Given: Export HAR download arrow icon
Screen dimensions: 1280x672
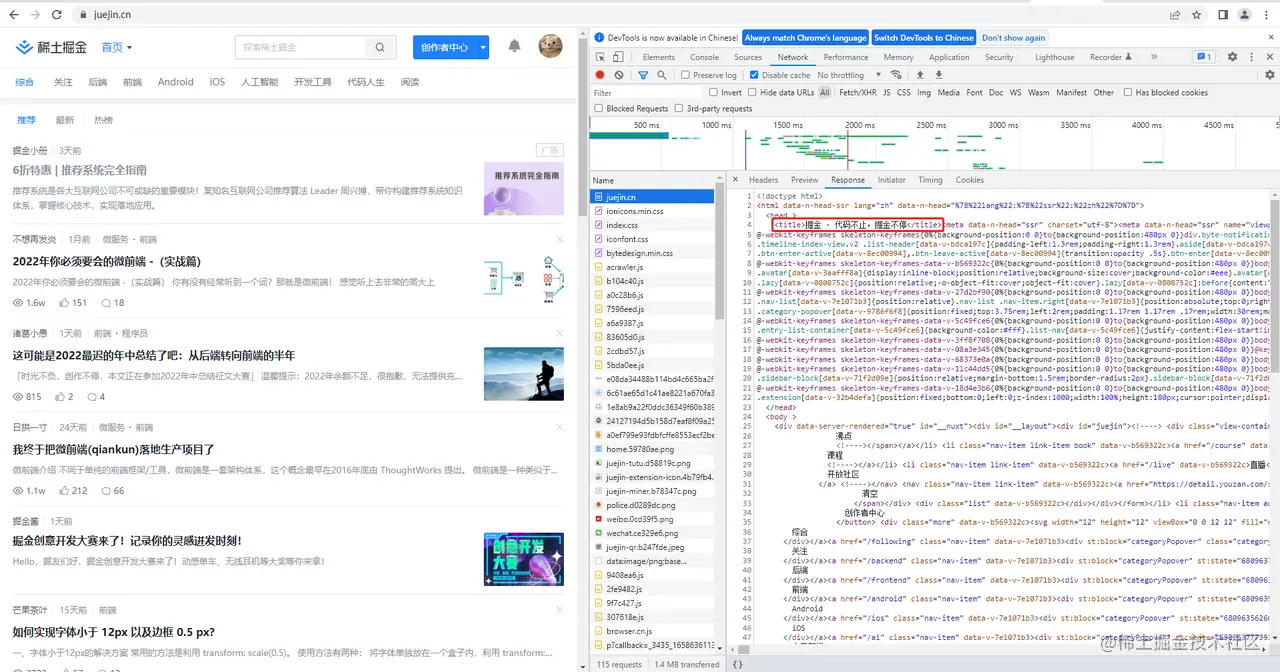Looking at the screenshot, I should click(939, 75).
